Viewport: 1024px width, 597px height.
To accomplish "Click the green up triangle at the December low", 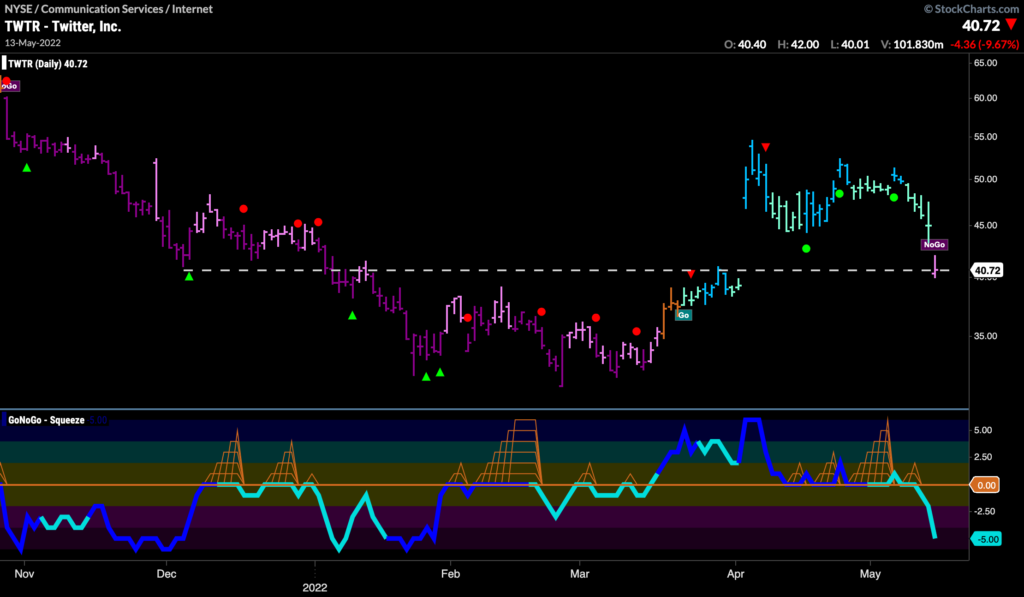I will [189, 277].
